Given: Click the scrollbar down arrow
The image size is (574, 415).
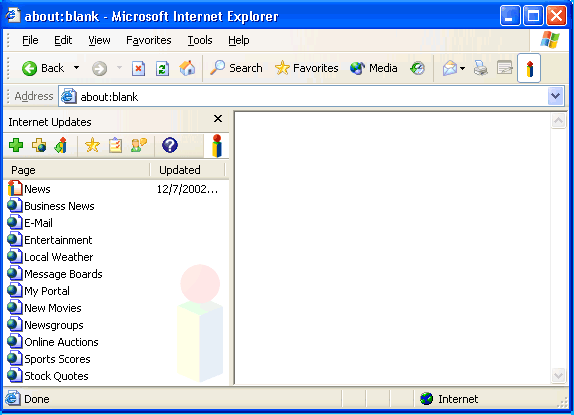Looking at the screenshot, I should tap(558, 375).
